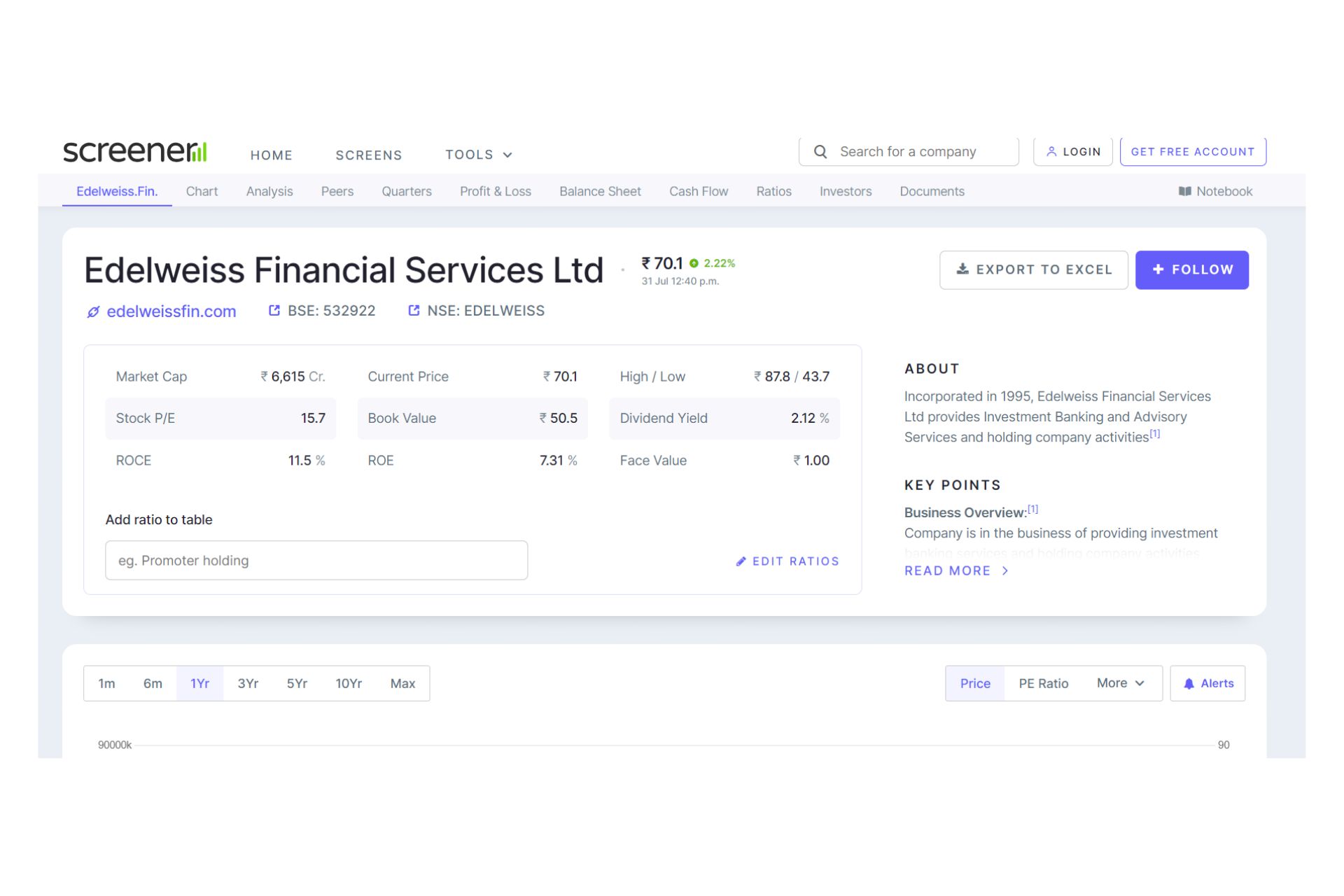Click the Alerts bell icon
The height and width of the screenshot is (896, 1344).
[1189, 683]
